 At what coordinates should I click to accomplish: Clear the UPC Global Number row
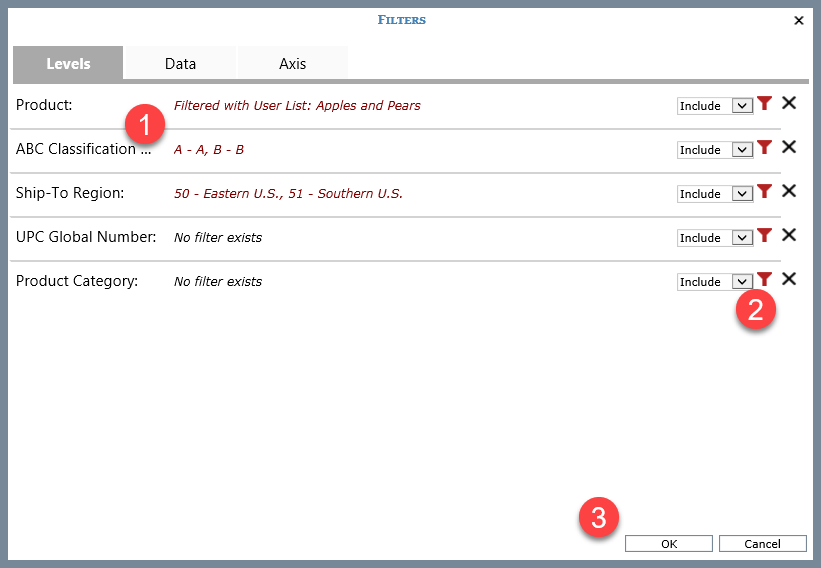788,235
